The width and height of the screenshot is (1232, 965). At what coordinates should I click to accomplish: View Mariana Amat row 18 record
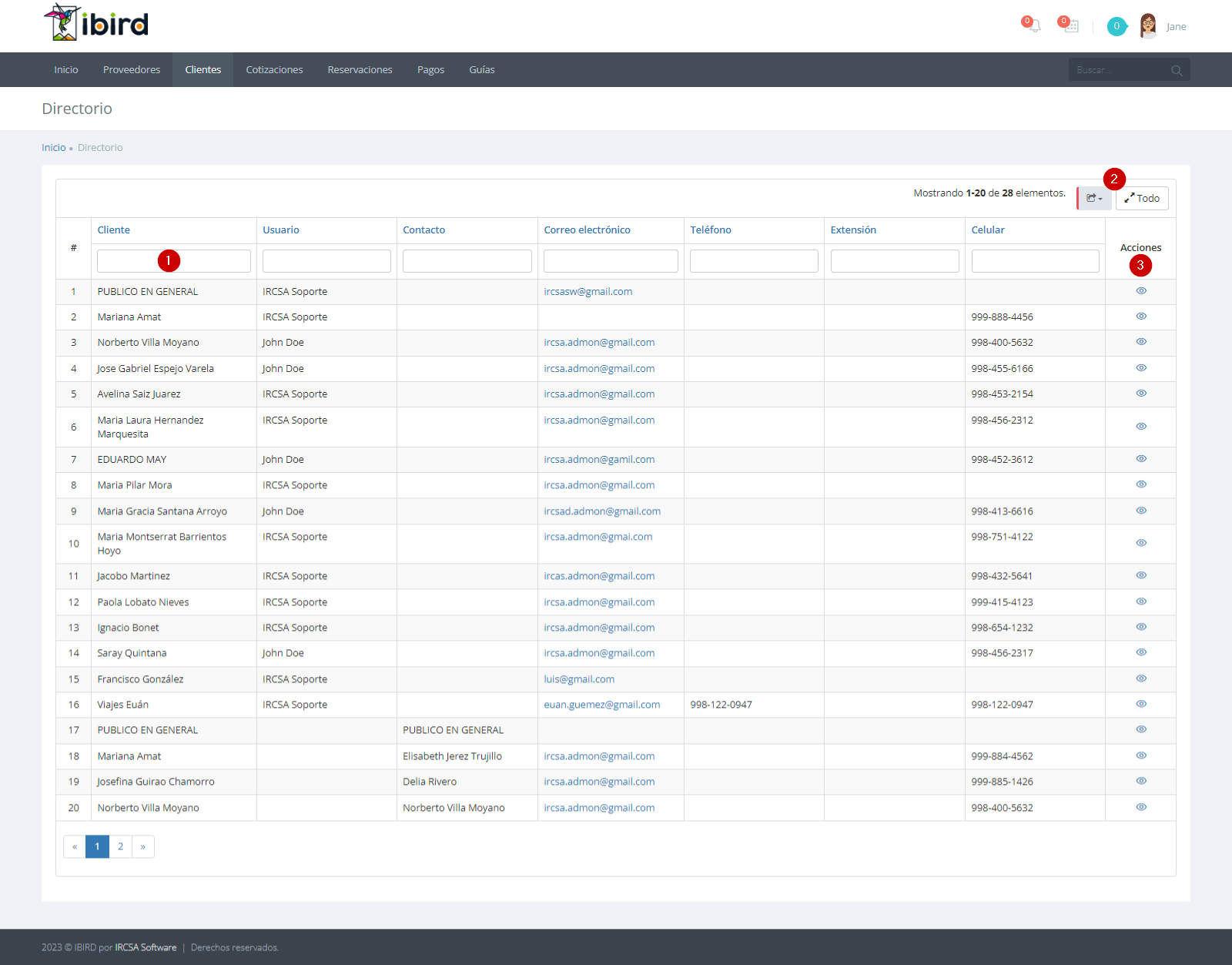(1141, 756)
